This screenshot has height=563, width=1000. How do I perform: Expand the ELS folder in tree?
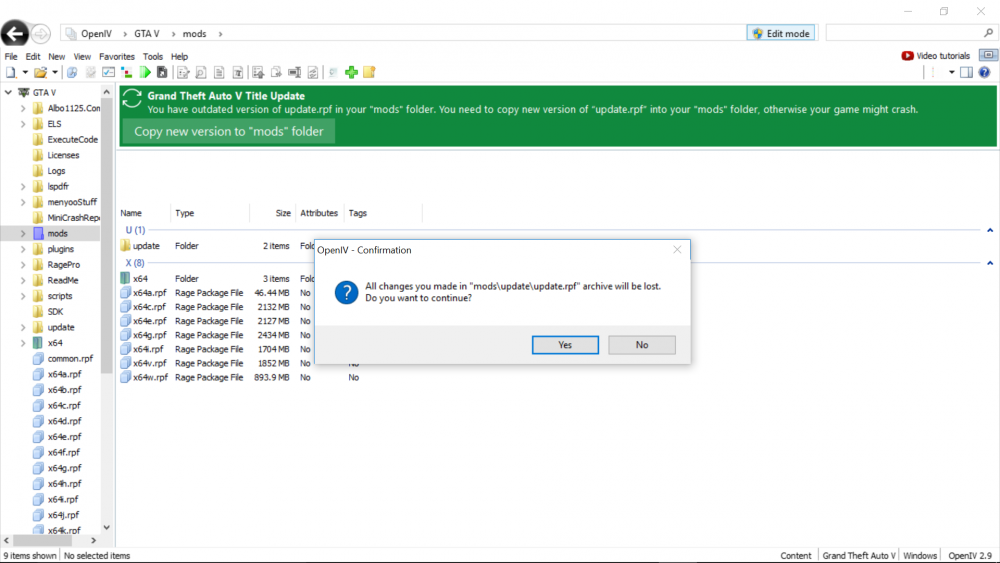point(23,124)
